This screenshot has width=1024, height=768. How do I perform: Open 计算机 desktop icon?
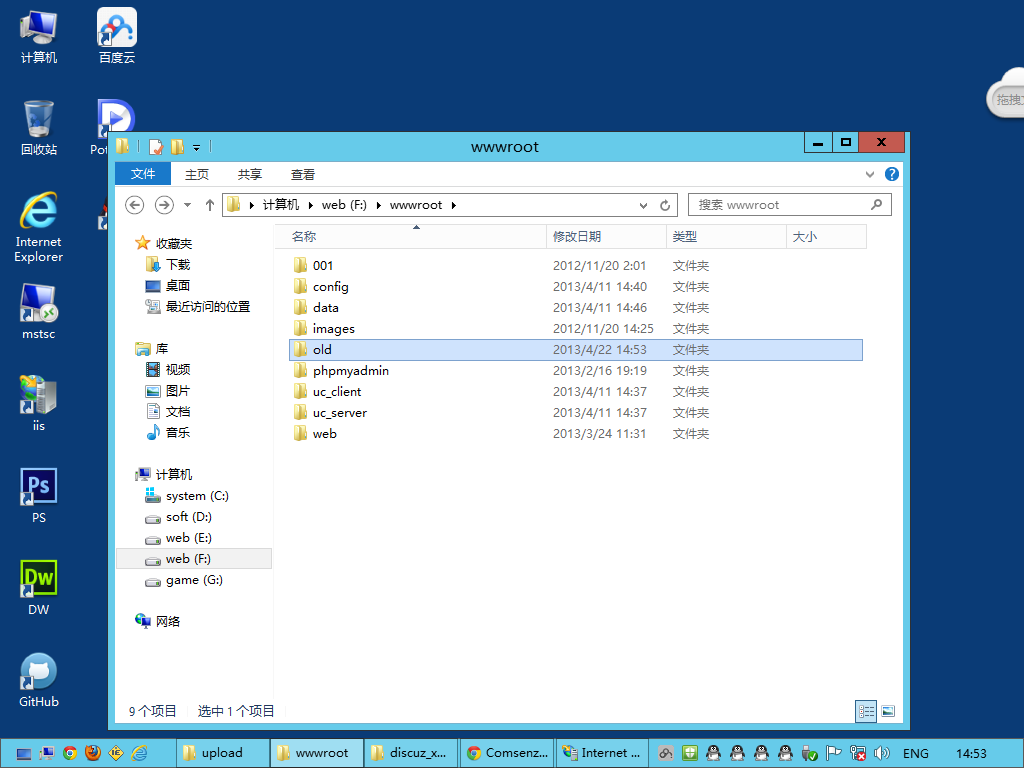[x=39, y=37]
